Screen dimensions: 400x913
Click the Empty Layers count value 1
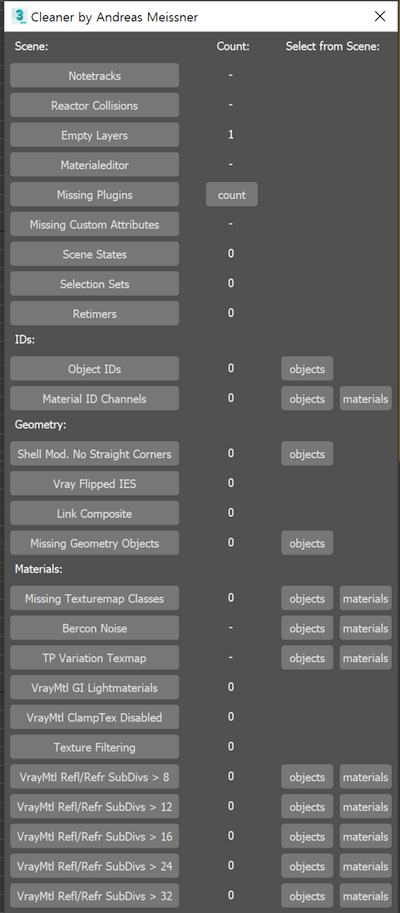(x=231, y=135)
